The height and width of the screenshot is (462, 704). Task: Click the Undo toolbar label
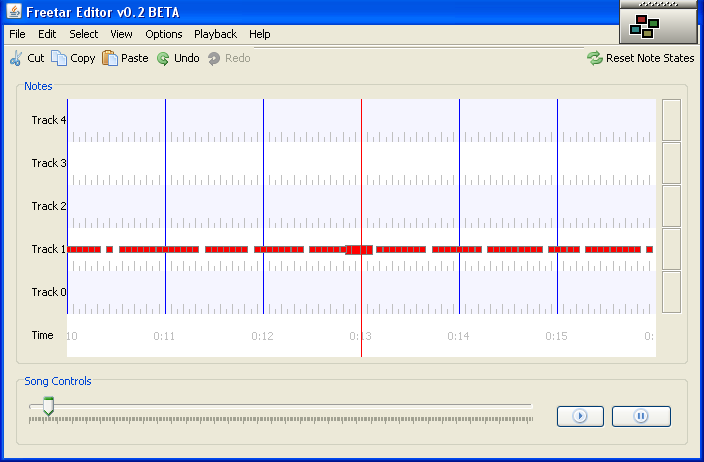187,58
